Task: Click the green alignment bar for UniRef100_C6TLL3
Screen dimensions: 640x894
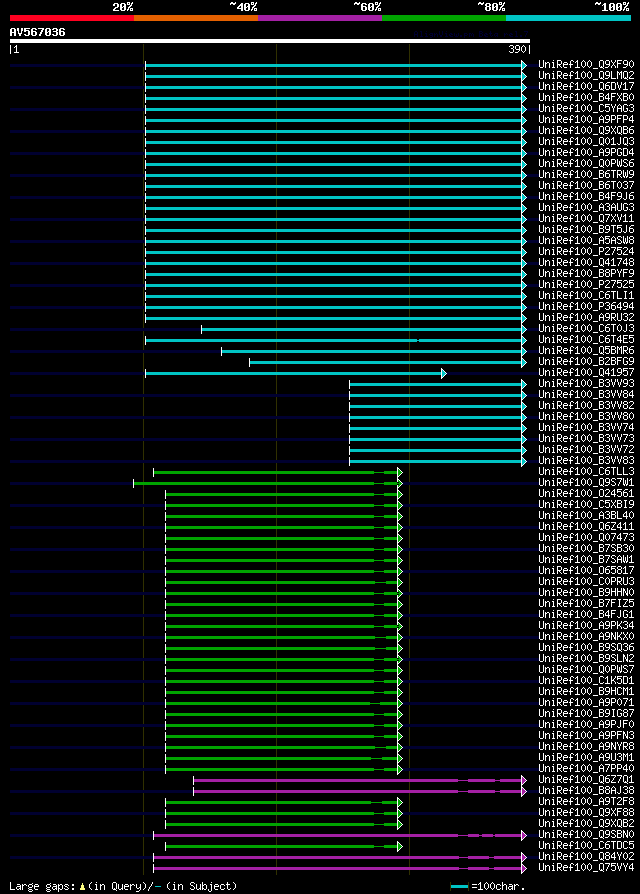Action: (278, 473)
